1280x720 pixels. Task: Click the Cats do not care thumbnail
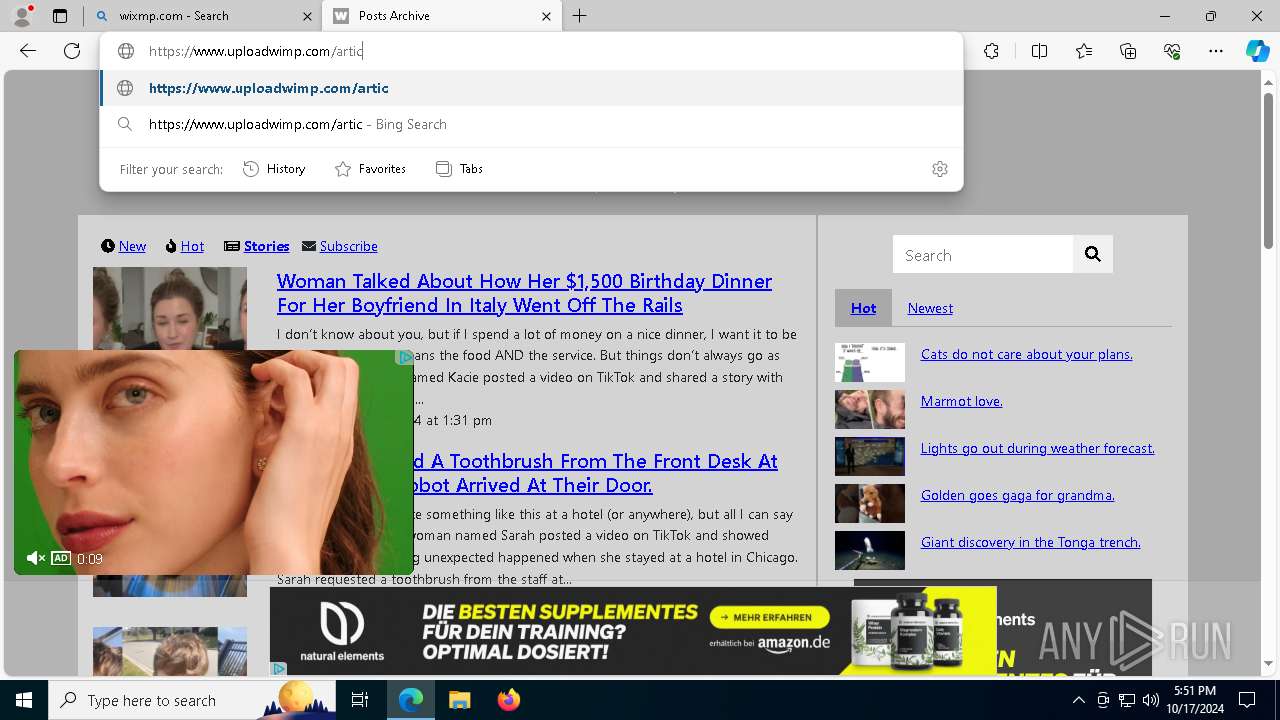[x=870, y=363]
